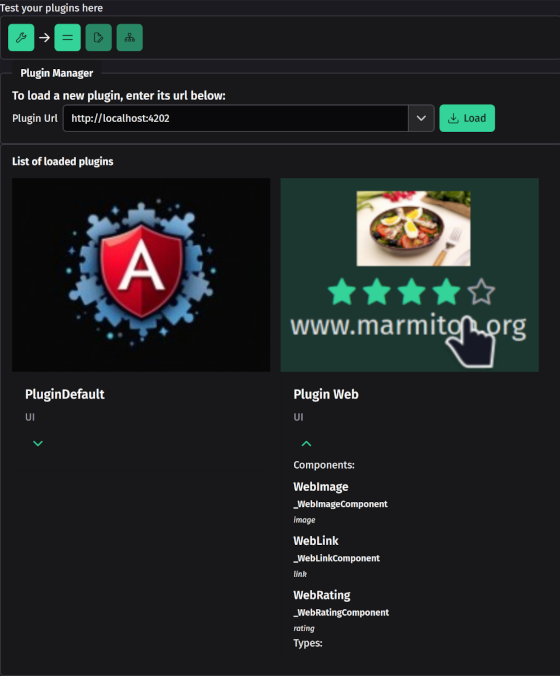Click the 'Components:' label
The height and width of the screenshot is (676, 560).
pos(324,465)
